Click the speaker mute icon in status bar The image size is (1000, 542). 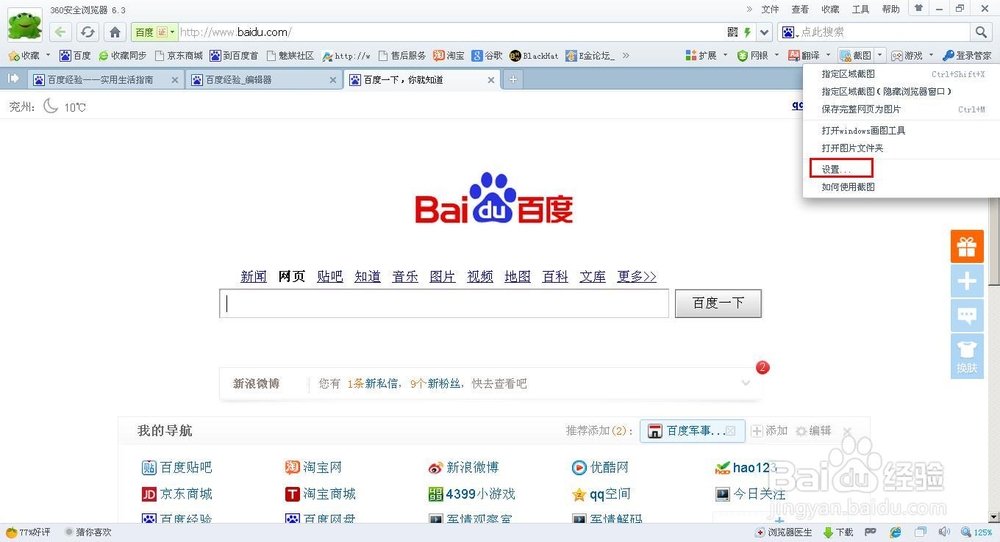coord(944,532)
